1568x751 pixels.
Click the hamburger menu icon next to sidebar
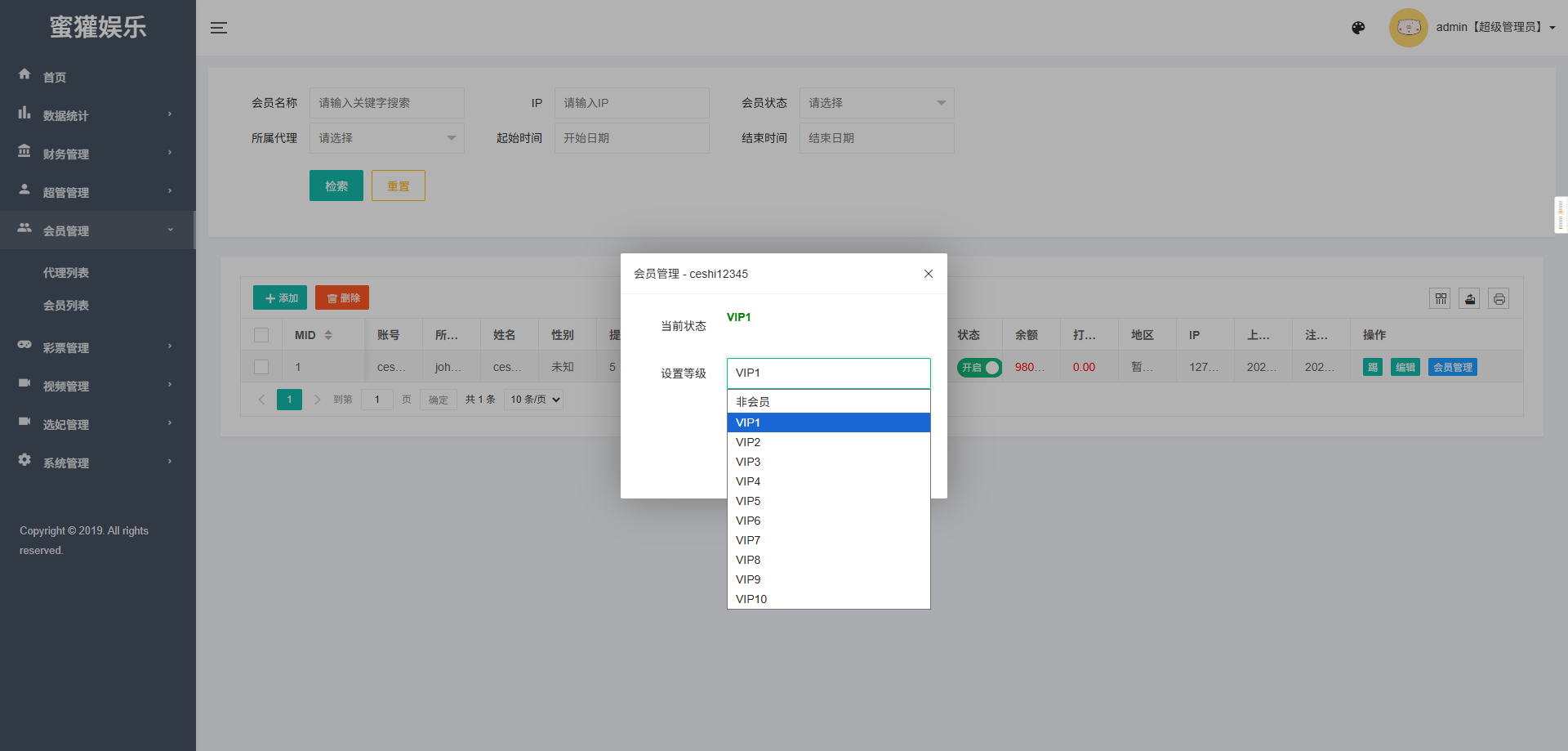click(x=219, y=27)
